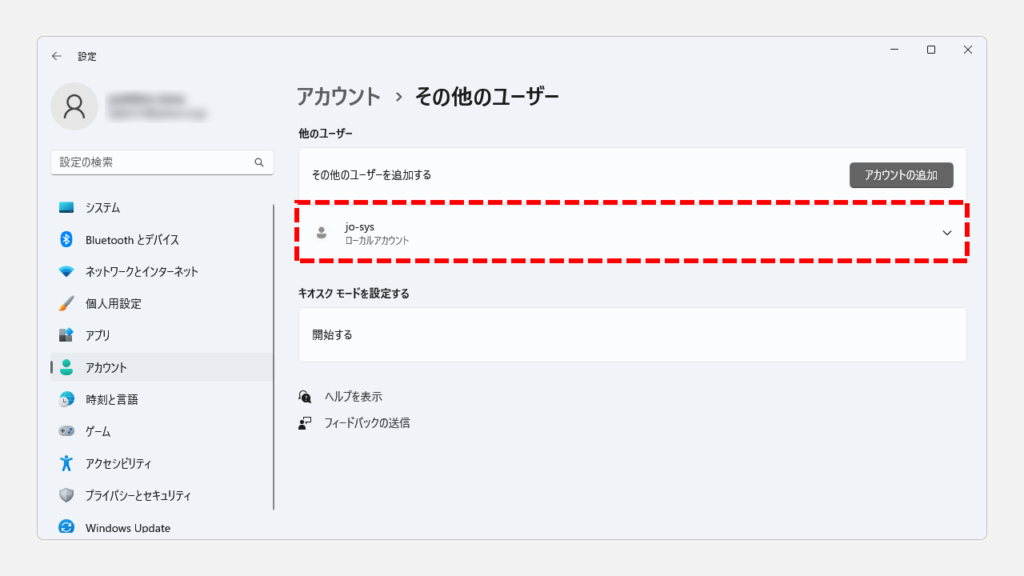The height and width of the screenshot is (576, 1024).
Task: Open the ヘルプを表示 link
Action: pos(353,396)
